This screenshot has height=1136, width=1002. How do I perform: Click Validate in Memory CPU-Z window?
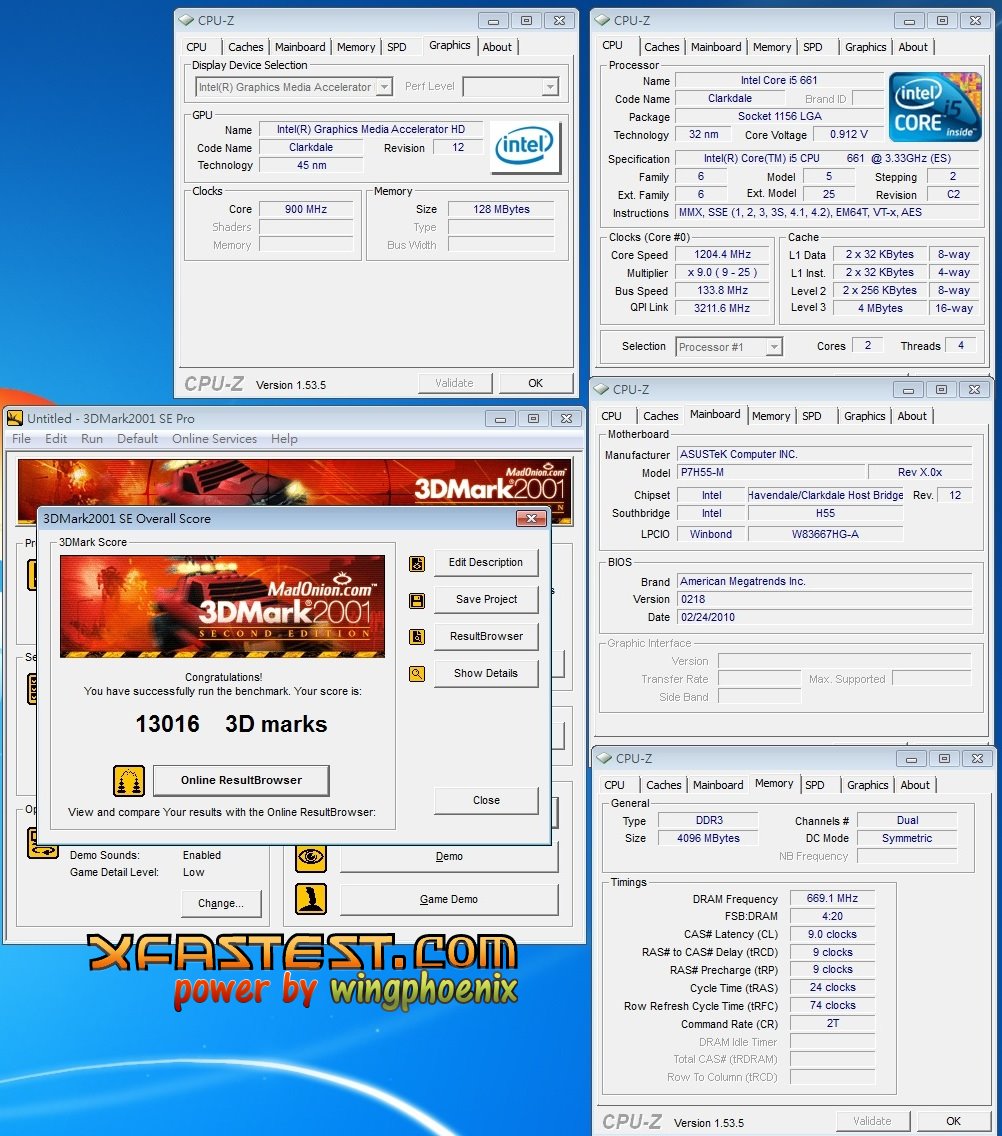872,1121
